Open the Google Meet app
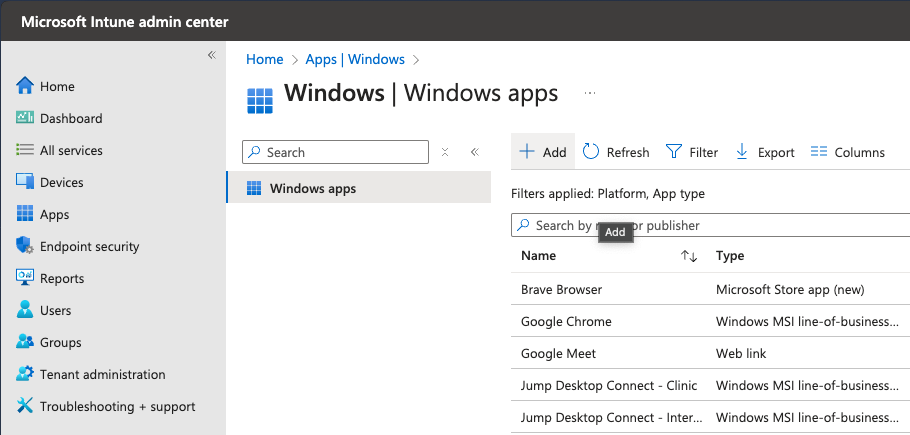The image size is (910, 435). (x=558, y=353)
